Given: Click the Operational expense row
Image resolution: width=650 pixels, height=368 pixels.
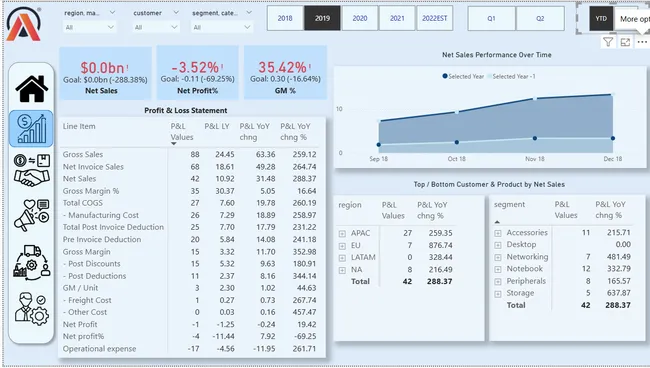Looking at the screenshot, I should click(99, 349).
